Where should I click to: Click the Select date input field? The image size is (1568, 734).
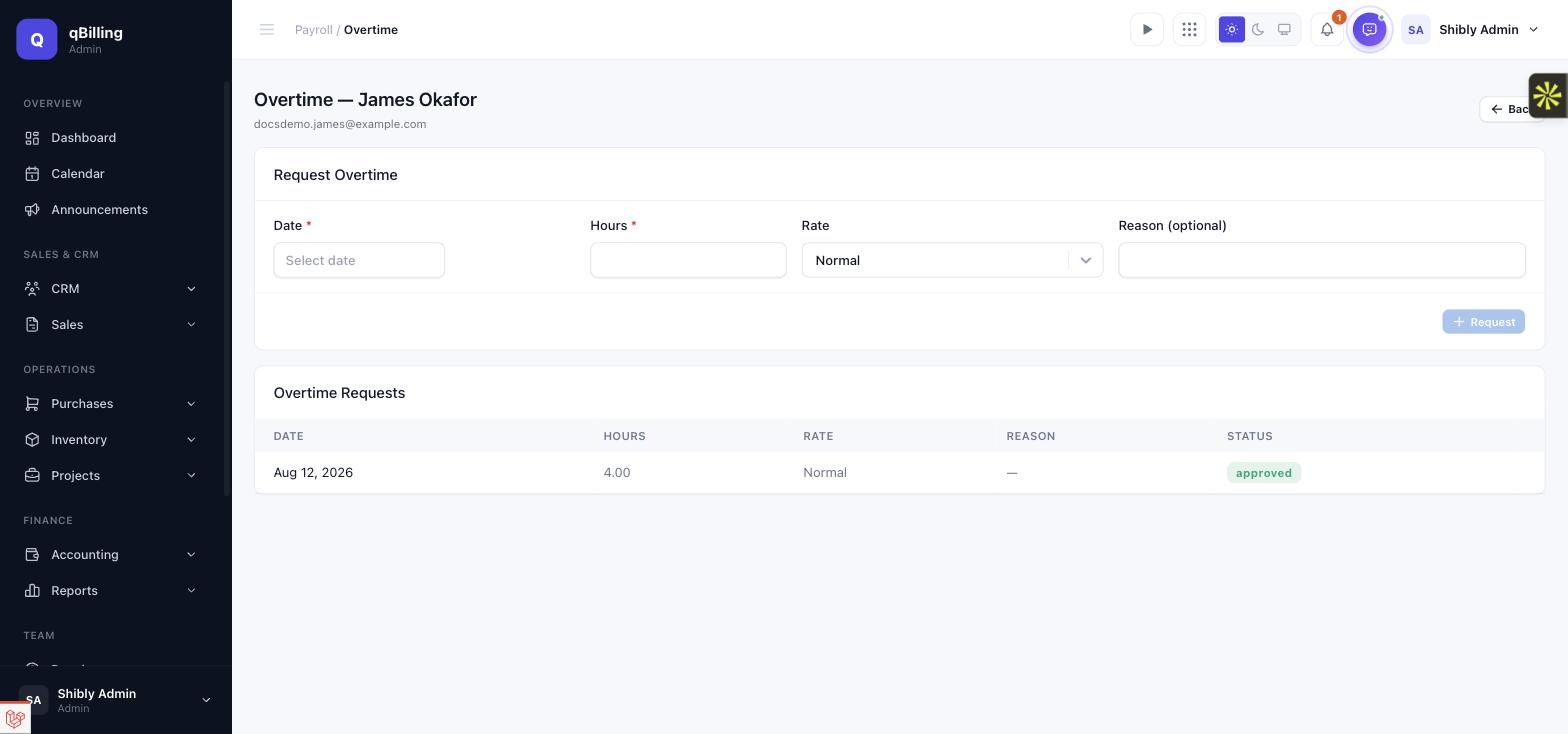click(x=359, y=260)
